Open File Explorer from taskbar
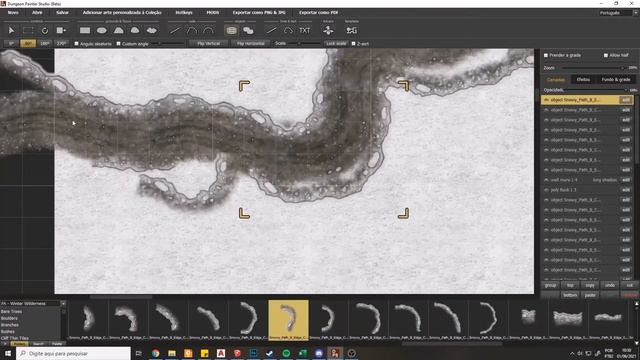The height and width of the screenshot is (360, 640). (172, 353)
